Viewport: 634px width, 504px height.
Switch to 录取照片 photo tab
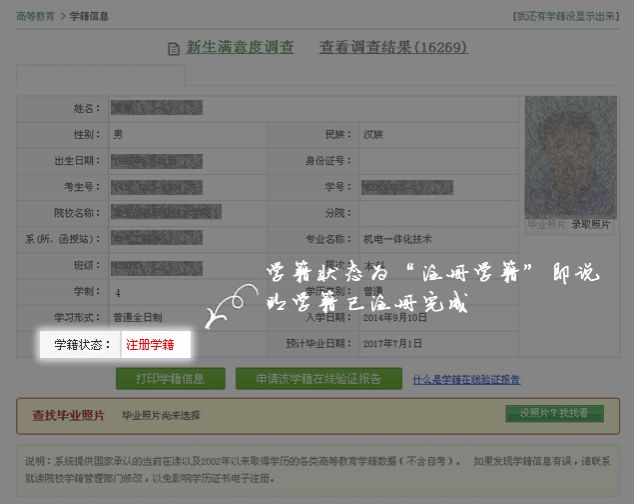[x=591, y=224]
